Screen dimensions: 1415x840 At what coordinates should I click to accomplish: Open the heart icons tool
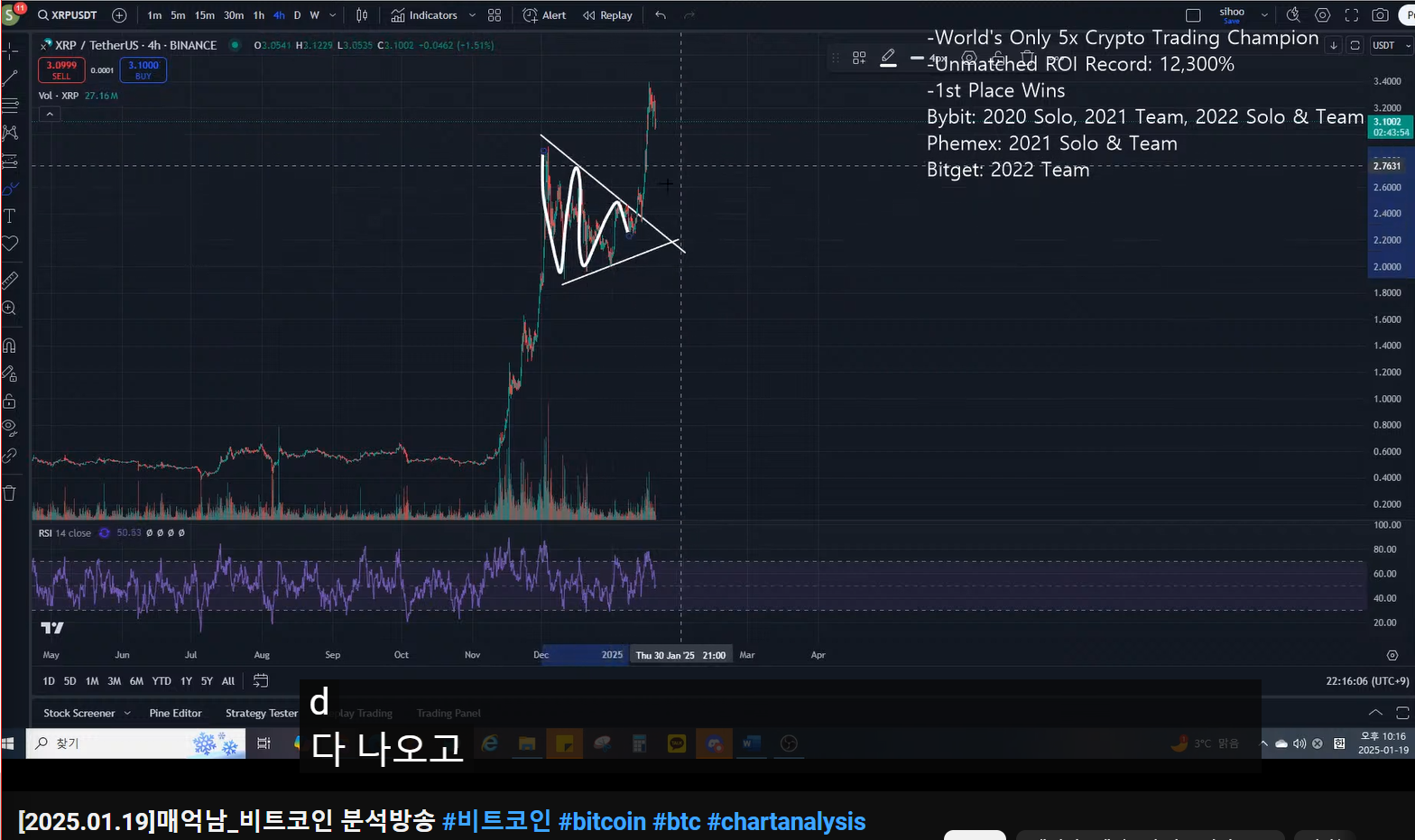[x=10, y=244]
